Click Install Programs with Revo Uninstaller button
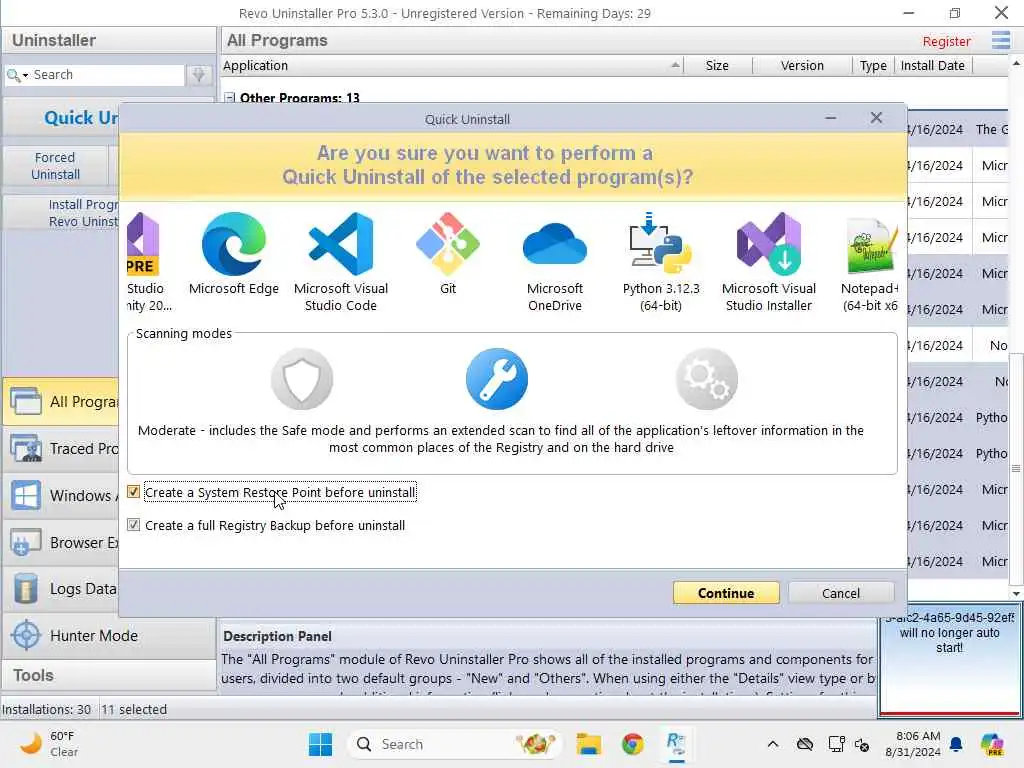 click(x=62, y=213)
